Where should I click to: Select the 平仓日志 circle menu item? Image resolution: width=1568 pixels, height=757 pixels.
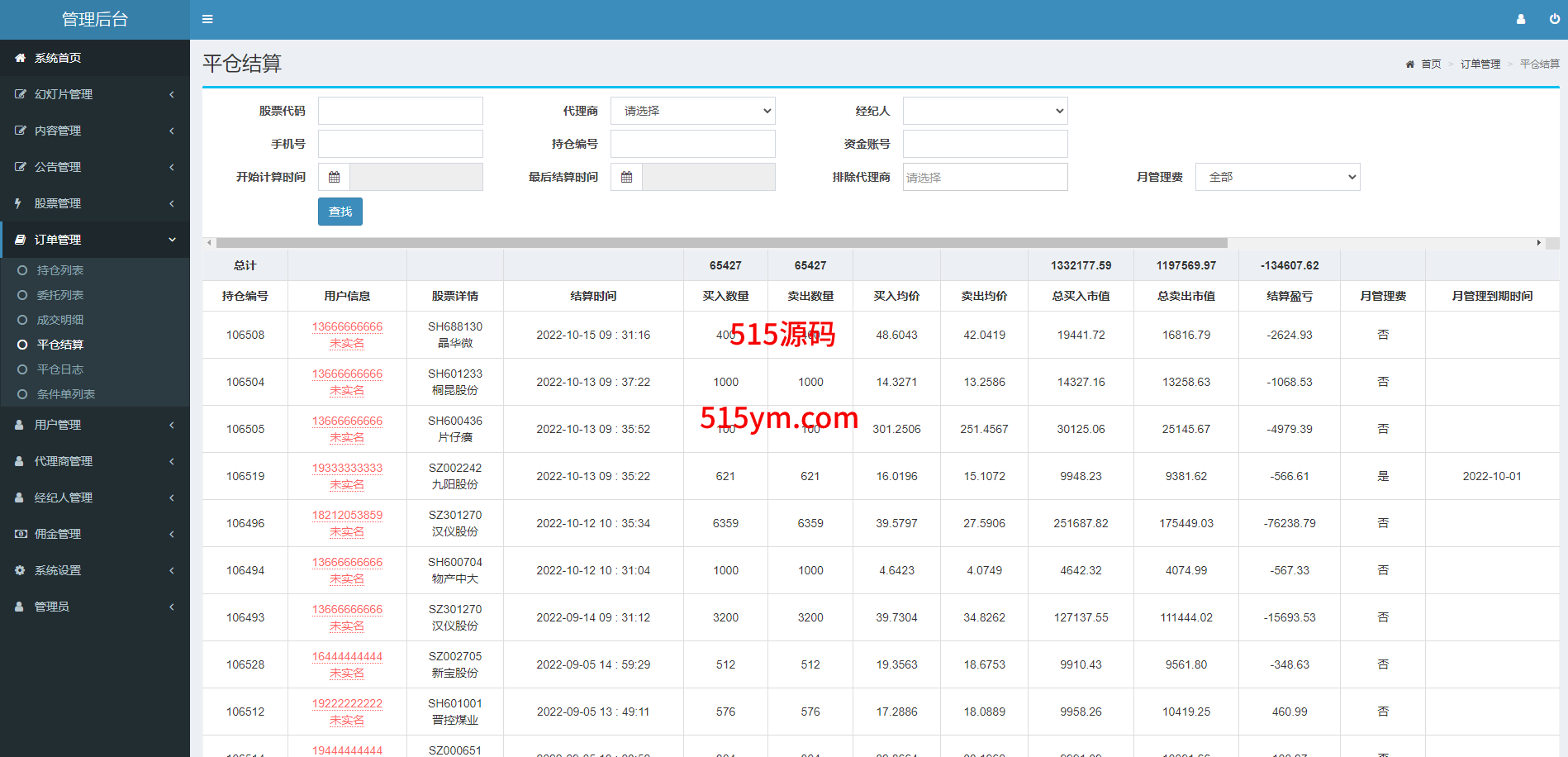coord(59,369)
